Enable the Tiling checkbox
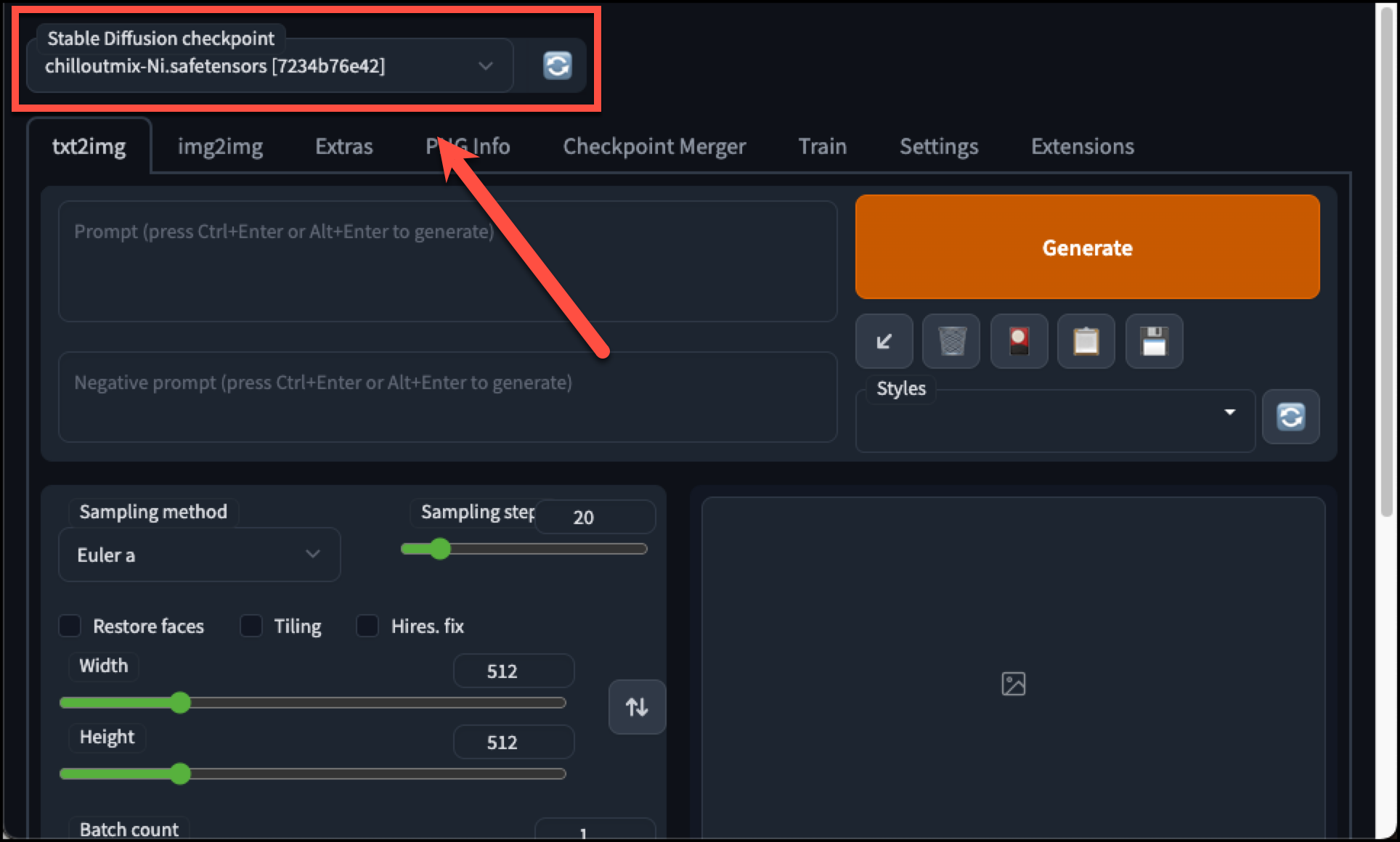 tap(251, 626)
